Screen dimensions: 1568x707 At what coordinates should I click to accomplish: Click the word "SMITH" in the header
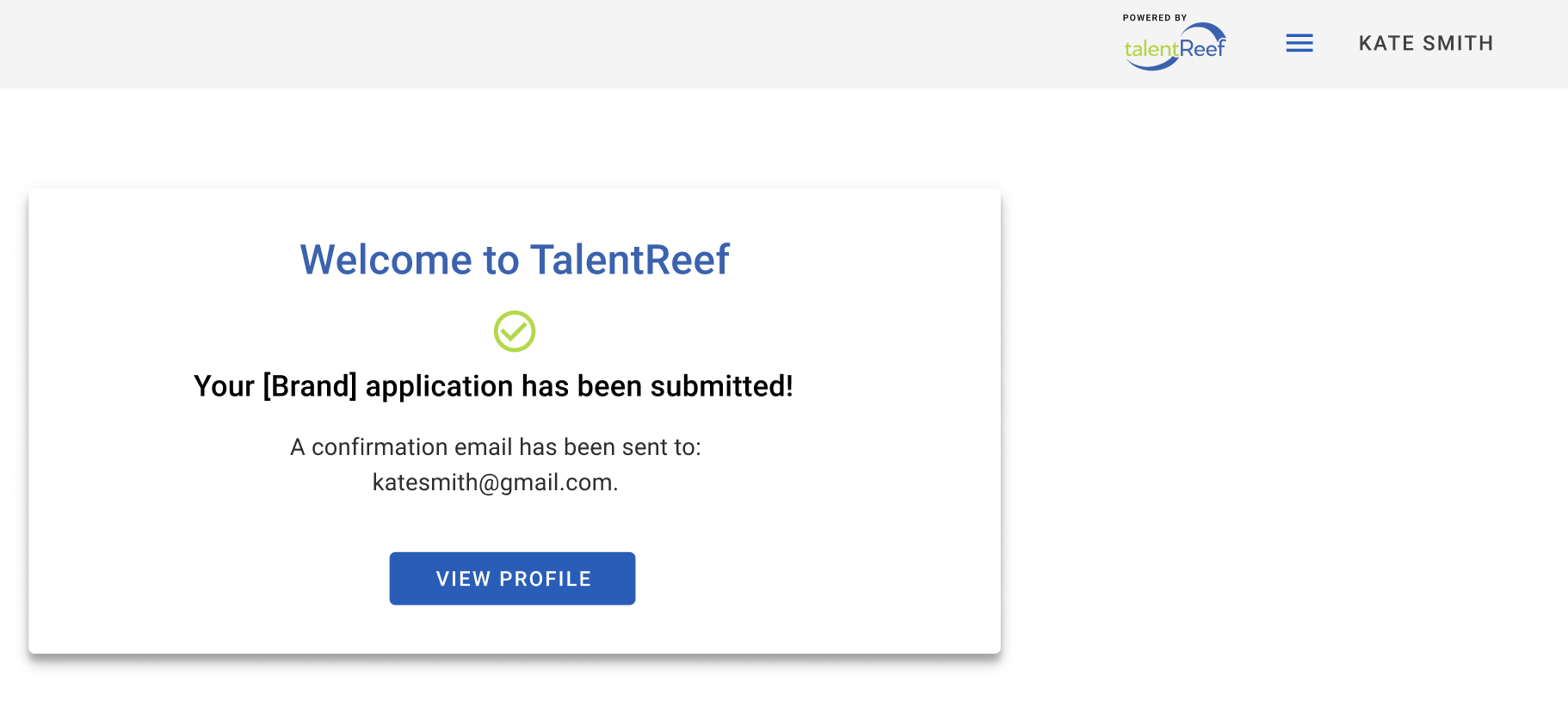point(1458,43)
